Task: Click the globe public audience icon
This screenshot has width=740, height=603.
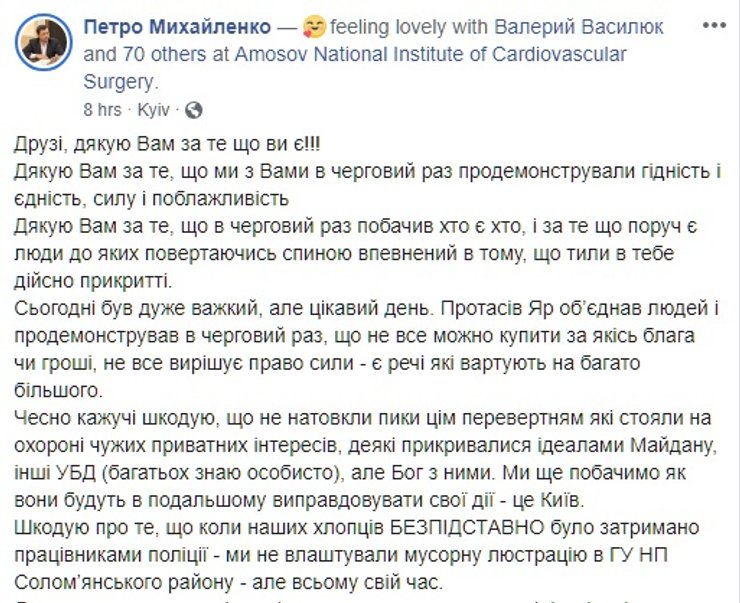Action: click(195, 108)
